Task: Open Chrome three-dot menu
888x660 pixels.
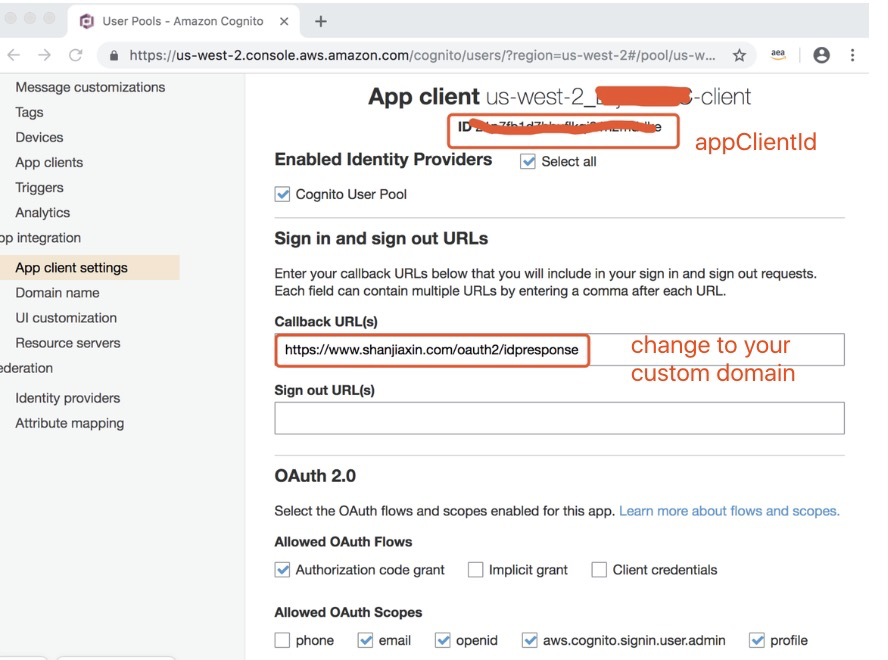Action: click(852, 55)
